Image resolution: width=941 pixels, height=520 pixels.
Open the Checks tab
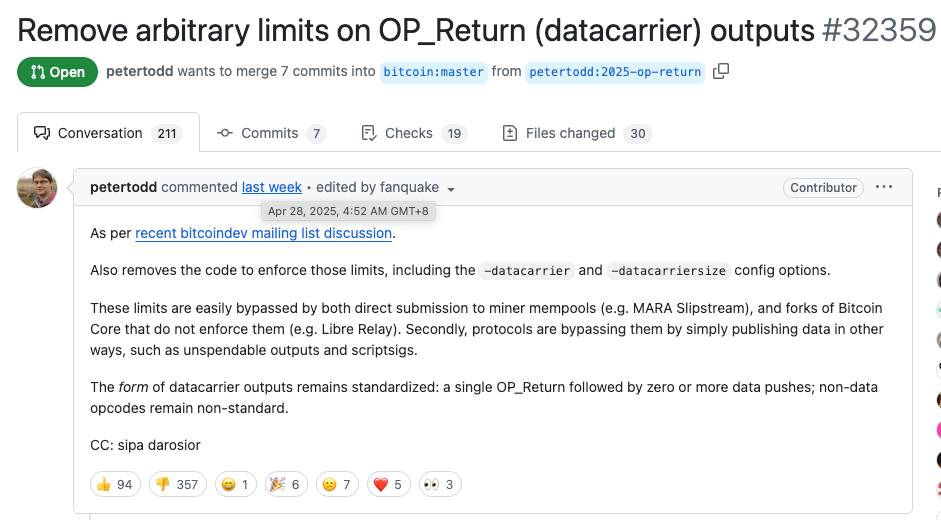[x=414, y=133]
